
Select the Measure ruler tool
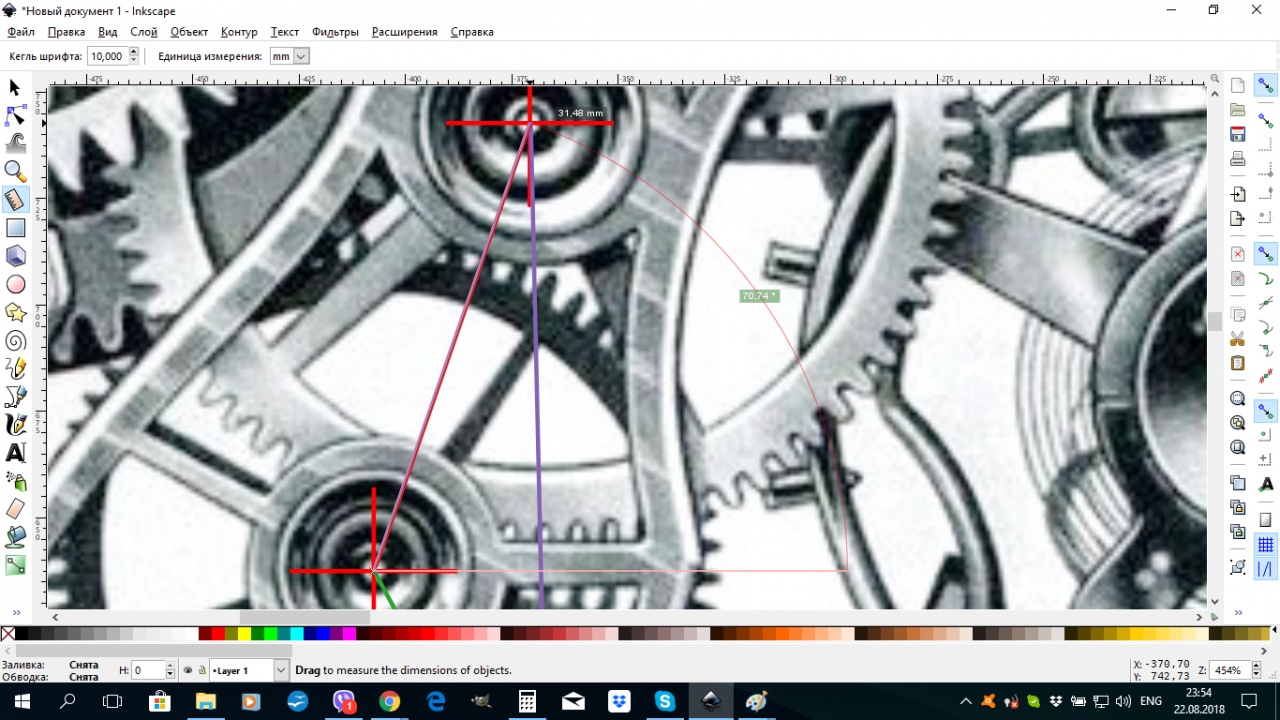[15, 199]
